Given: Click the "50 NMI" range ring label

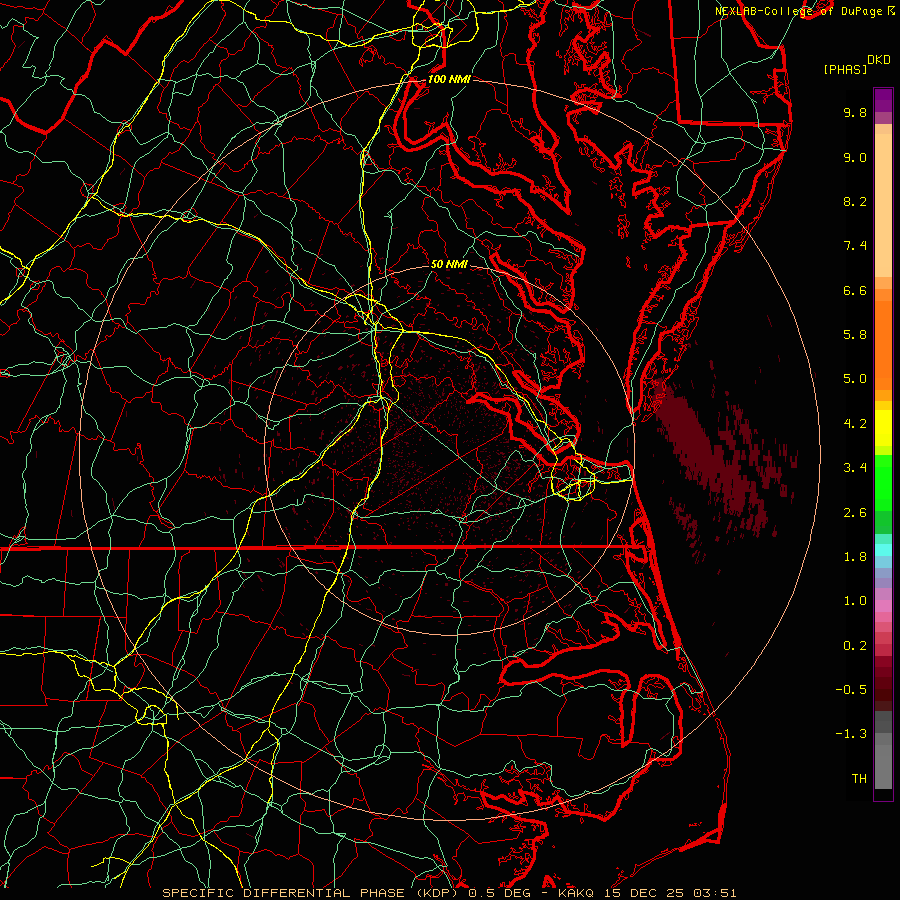Looking at the screenshot, I should (449, 264).
